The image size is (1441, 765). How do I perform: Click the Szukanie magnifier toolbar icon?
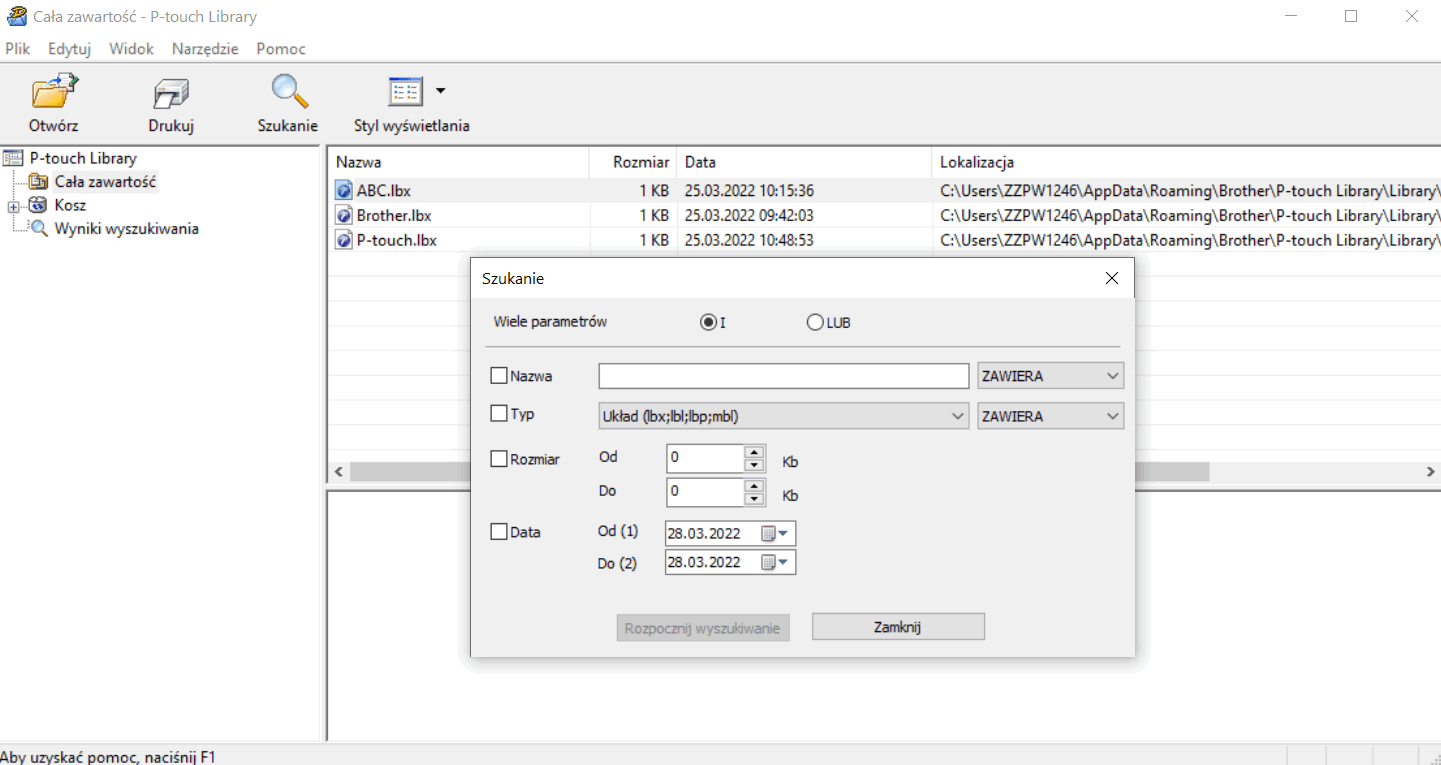tap(288, 93)
